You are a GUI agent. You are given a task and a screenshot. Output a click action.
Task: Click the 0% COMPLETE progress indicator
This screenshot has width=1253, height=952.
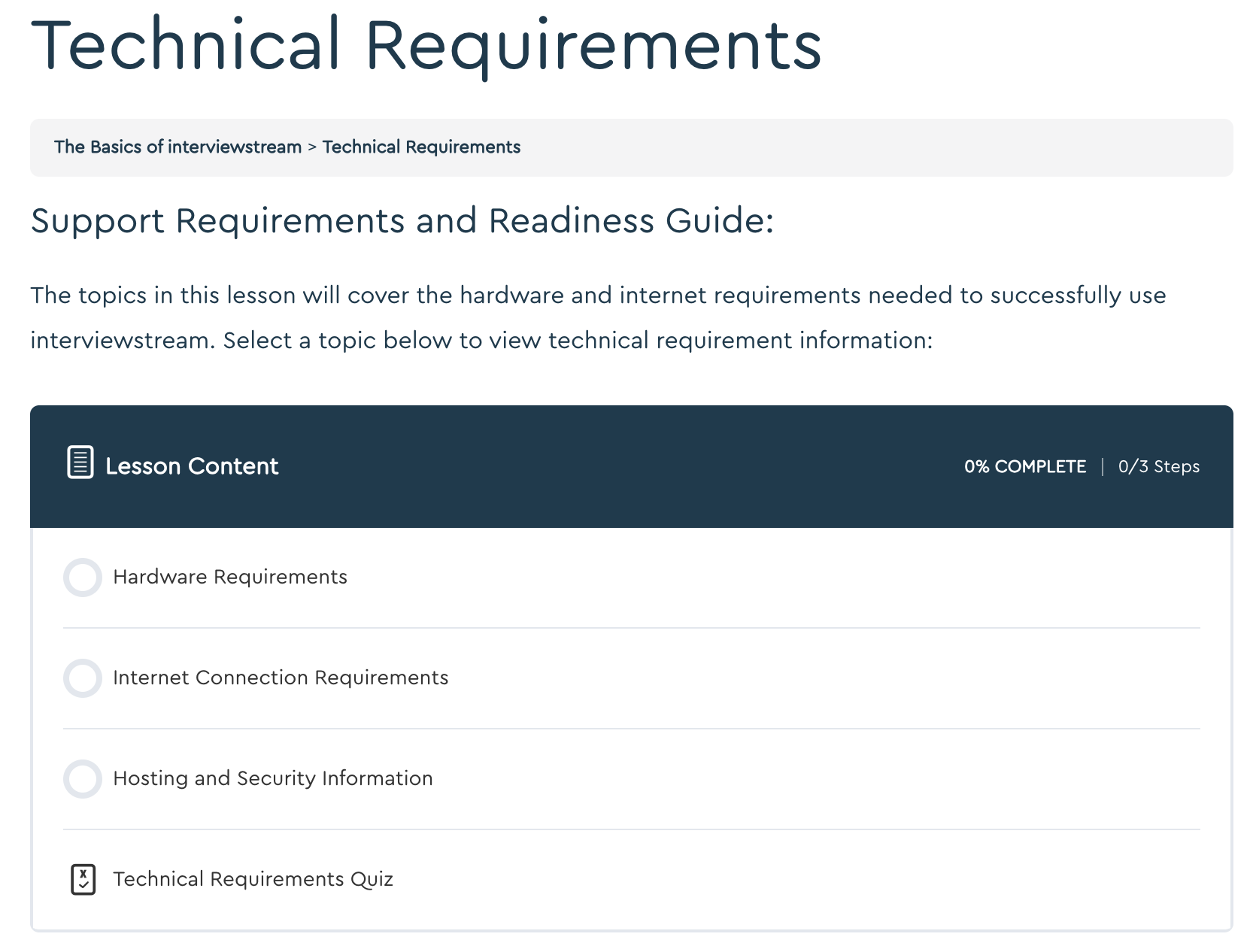click(x=1025, y=466)
